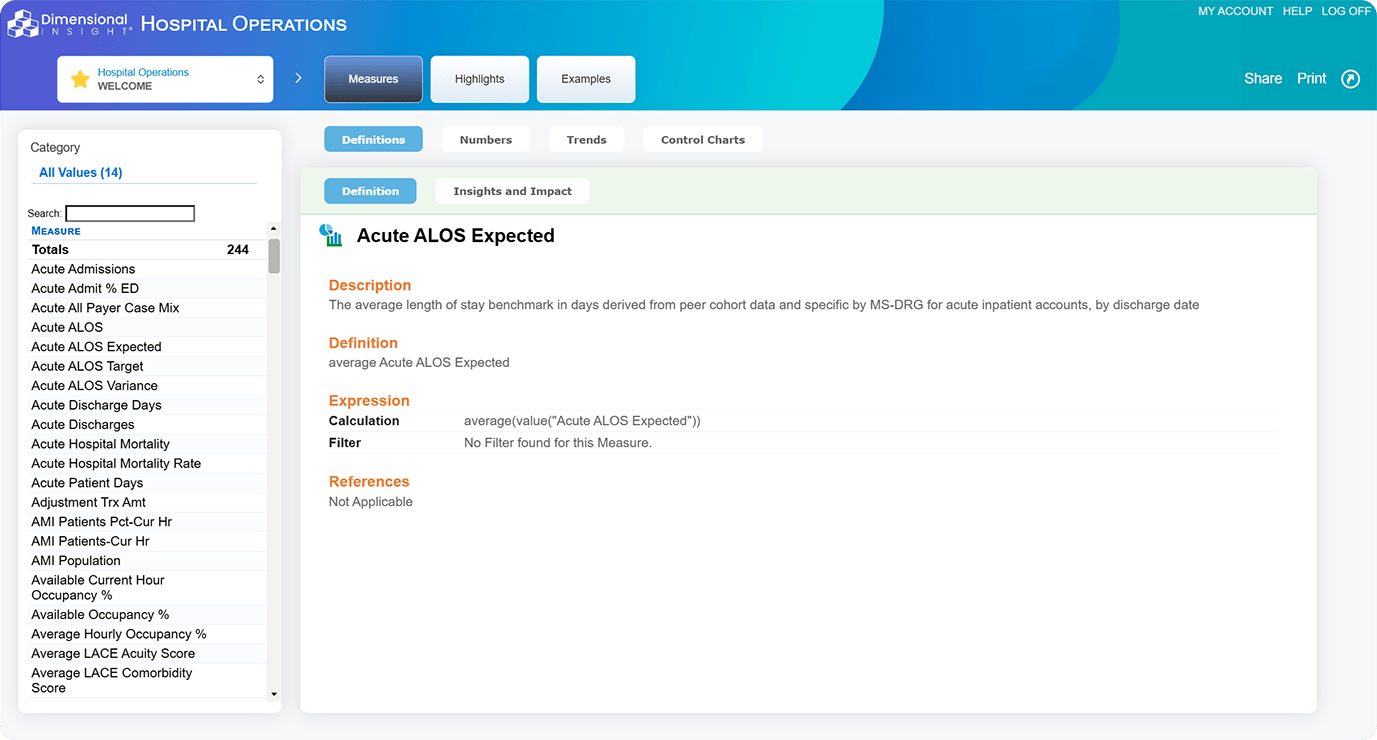Screen dimensions: 1377x740
Task: Click the Dimensional Insight logo icon
Action: click(23, 24)
